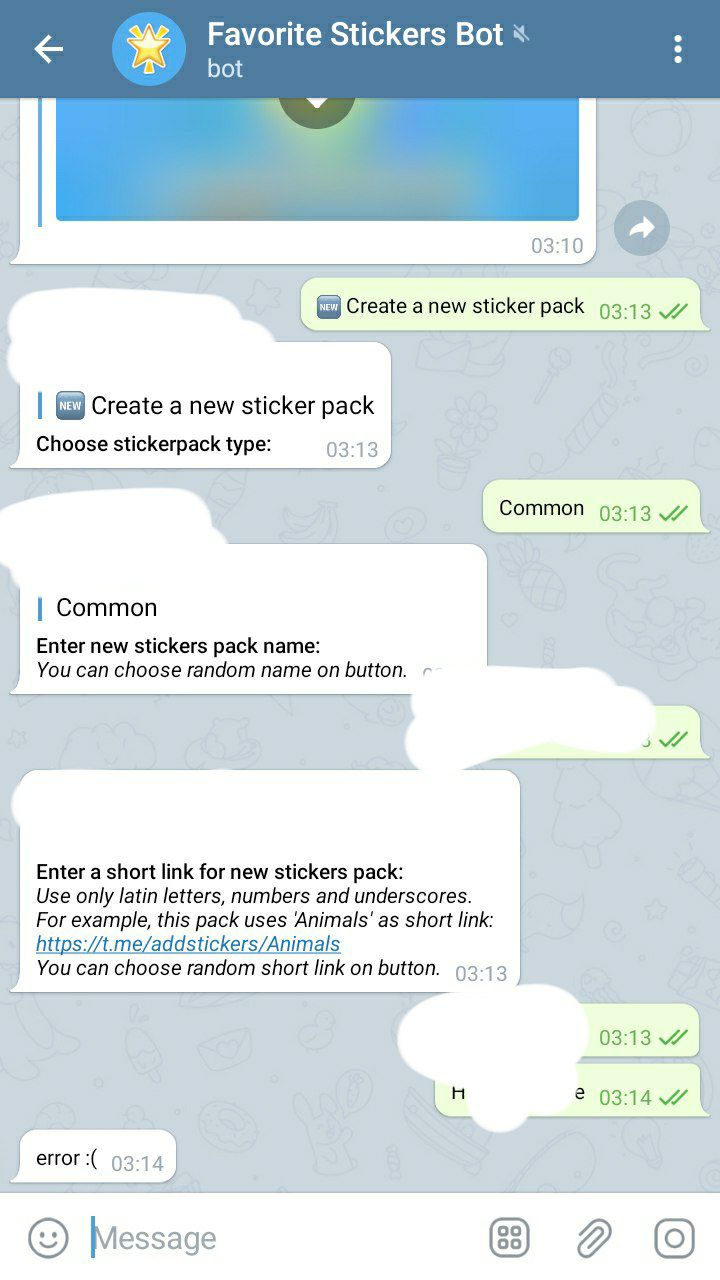Image resolution: width=720 pixels, height=1280 pixels.
Task: Open the emoji picker smiley icon
Action: tap(48, 1238)
